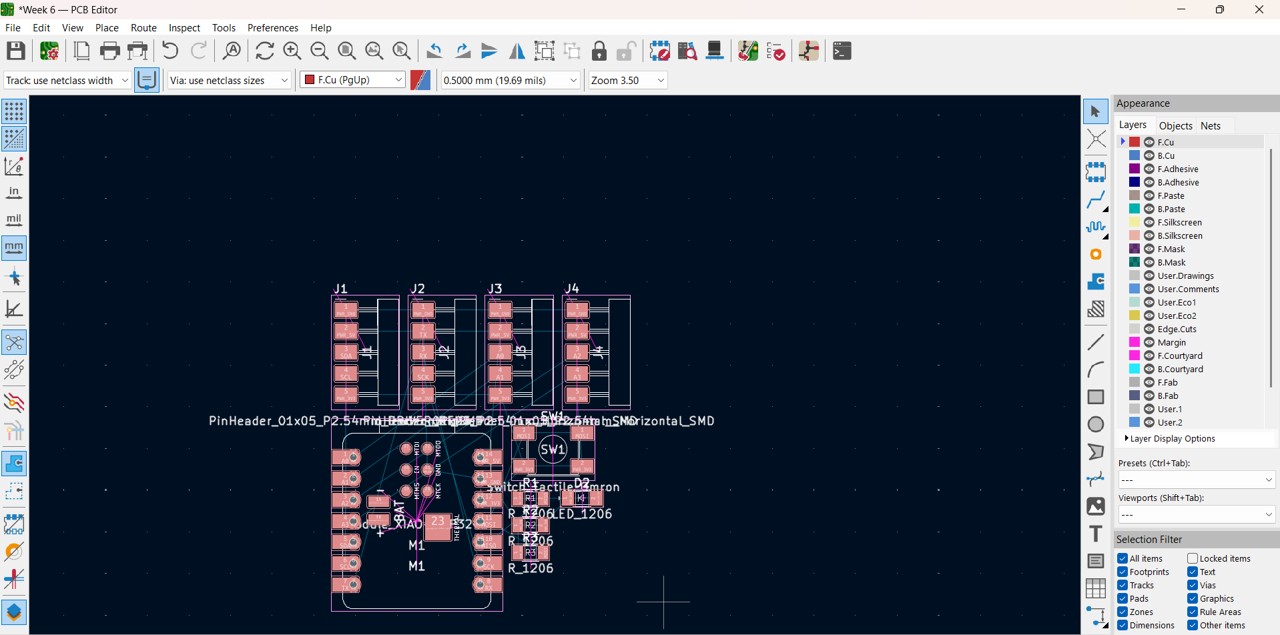This screenshot has width=1280, height=635.
Task: Open Board Setup from the toolbar
Action: 49,51
